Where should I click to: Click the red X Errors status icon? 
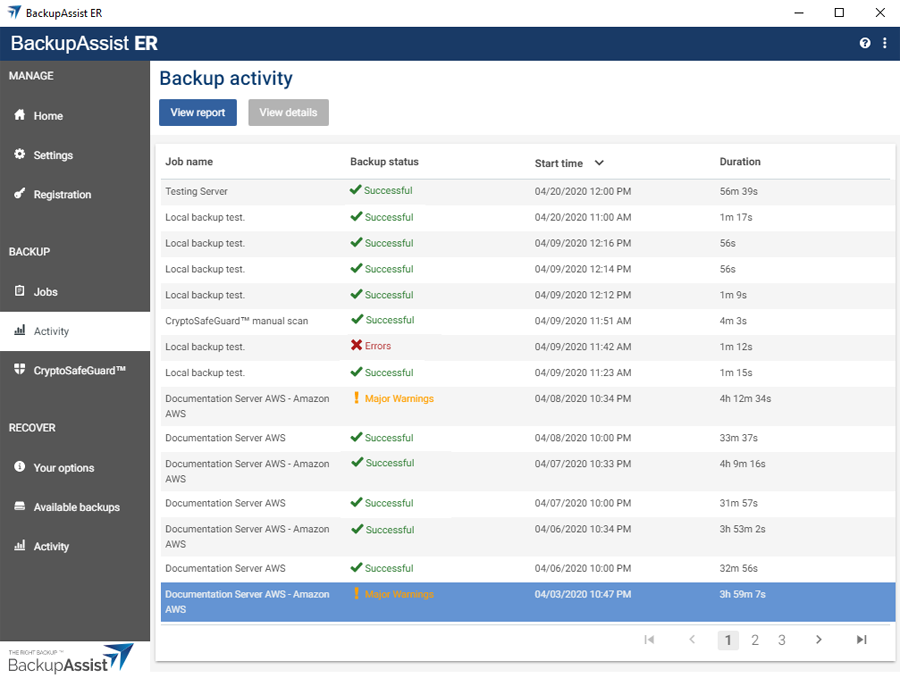click(x=356, y=345)
